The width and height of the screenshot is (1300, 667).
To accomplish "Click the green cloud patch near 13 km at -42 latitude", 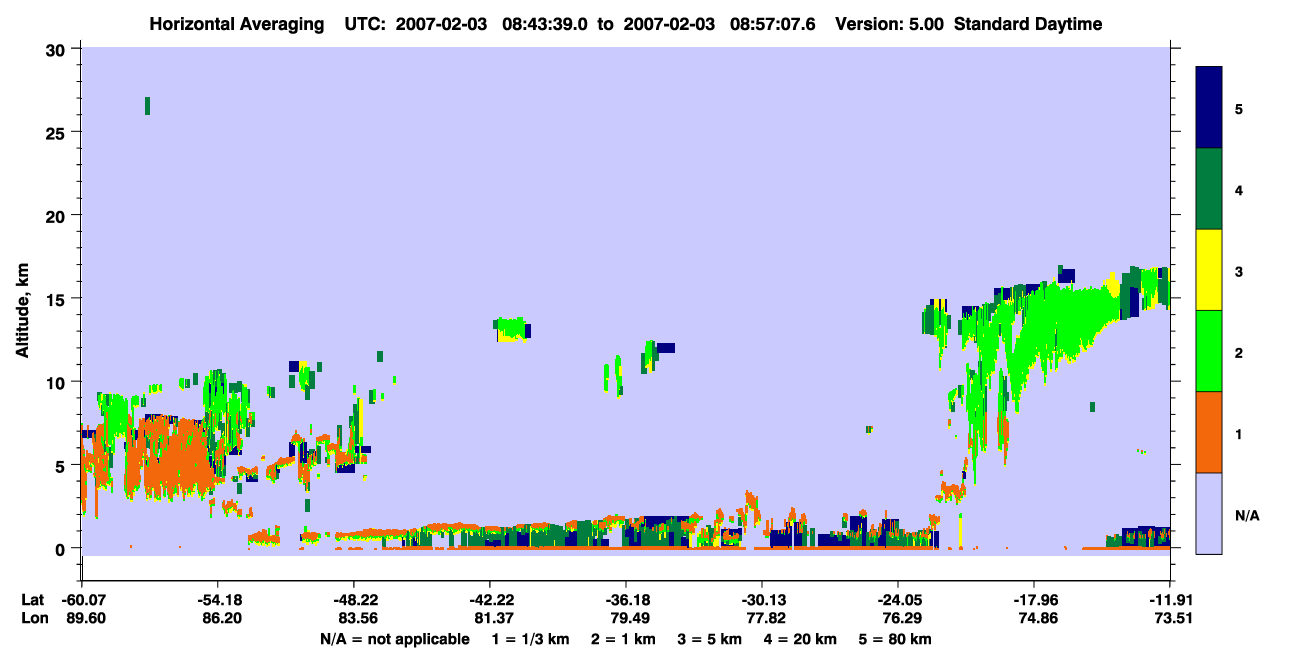I will click(x=511, y=329).
